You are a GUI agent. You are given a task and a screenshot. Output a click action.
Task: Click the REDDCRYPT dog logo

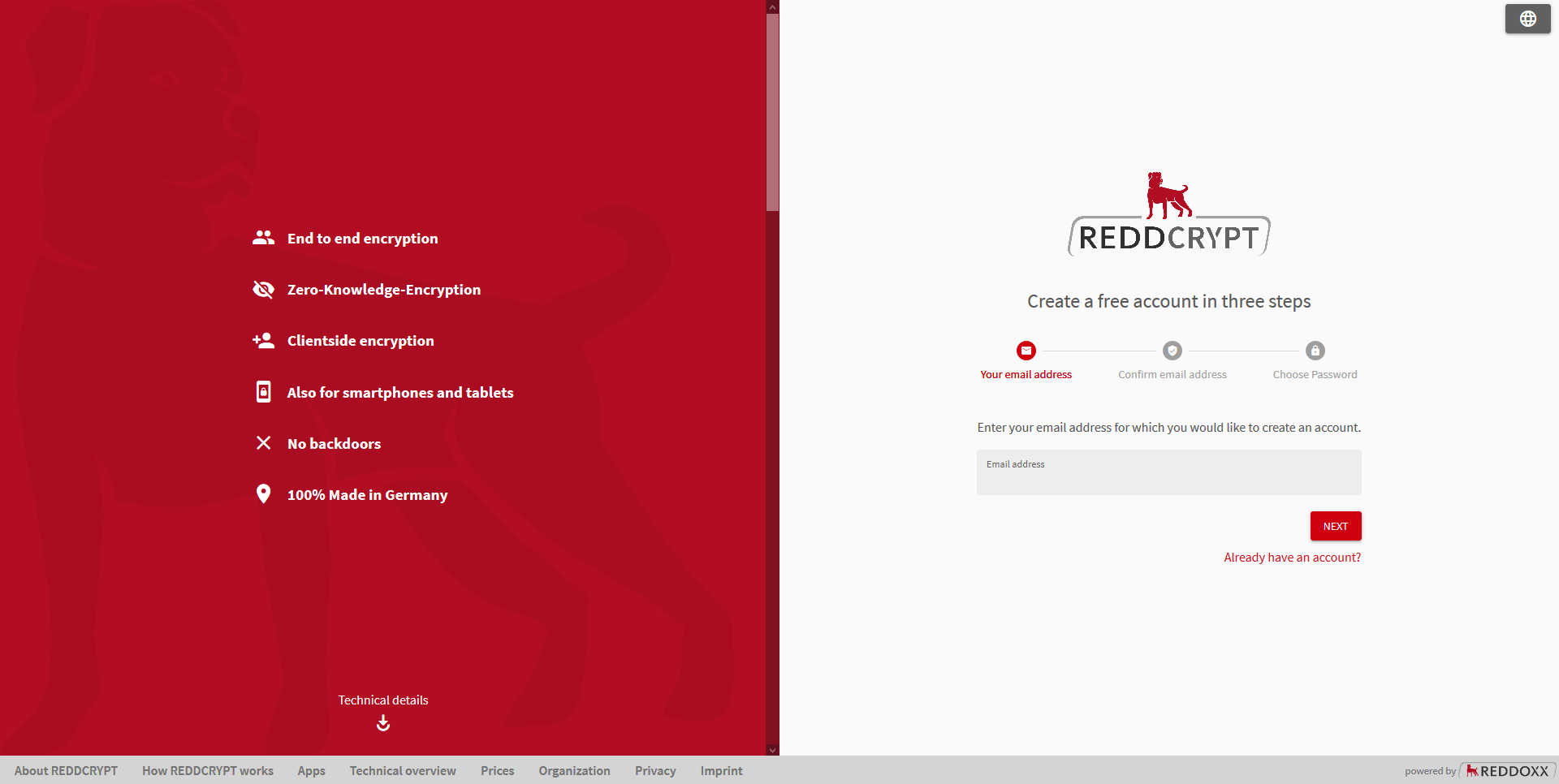coord(1169,214)
